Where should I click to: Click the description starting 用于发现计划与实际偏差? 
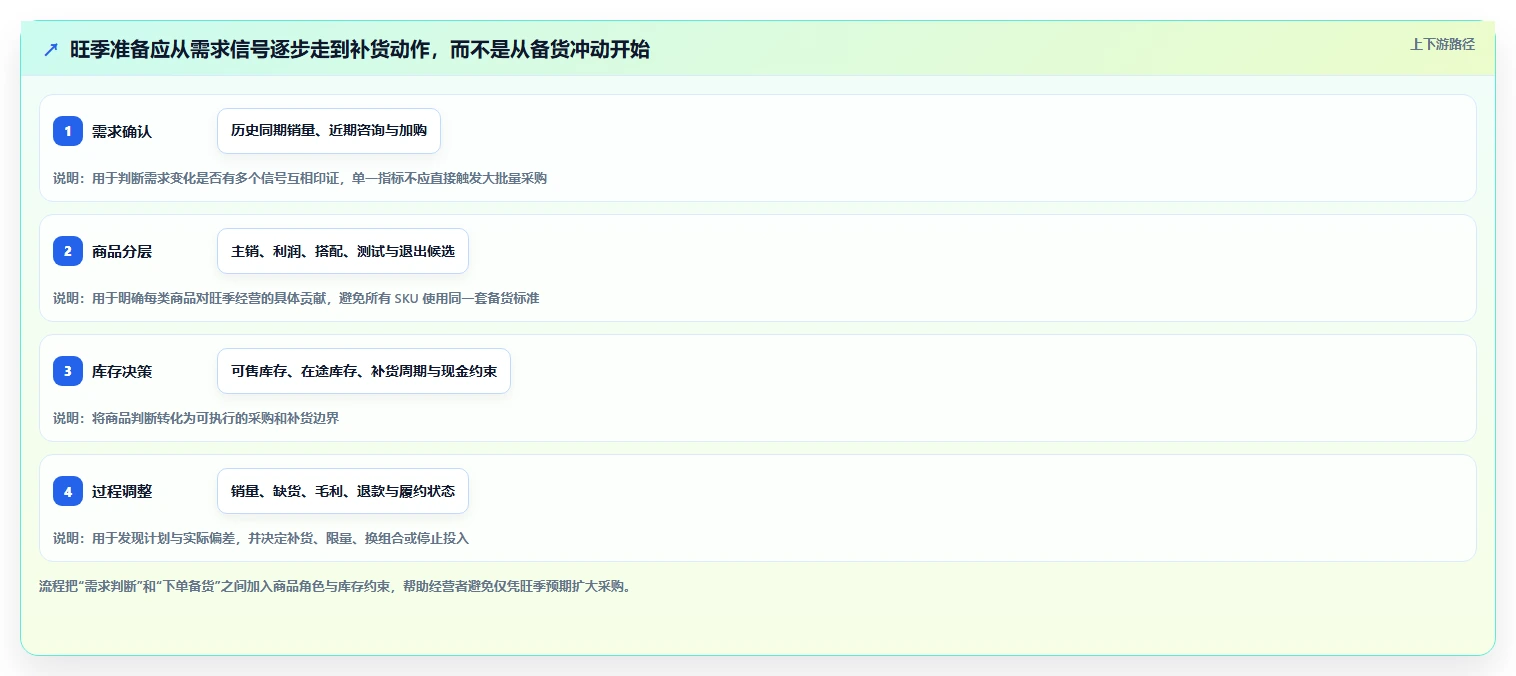[x=261, y=538]
